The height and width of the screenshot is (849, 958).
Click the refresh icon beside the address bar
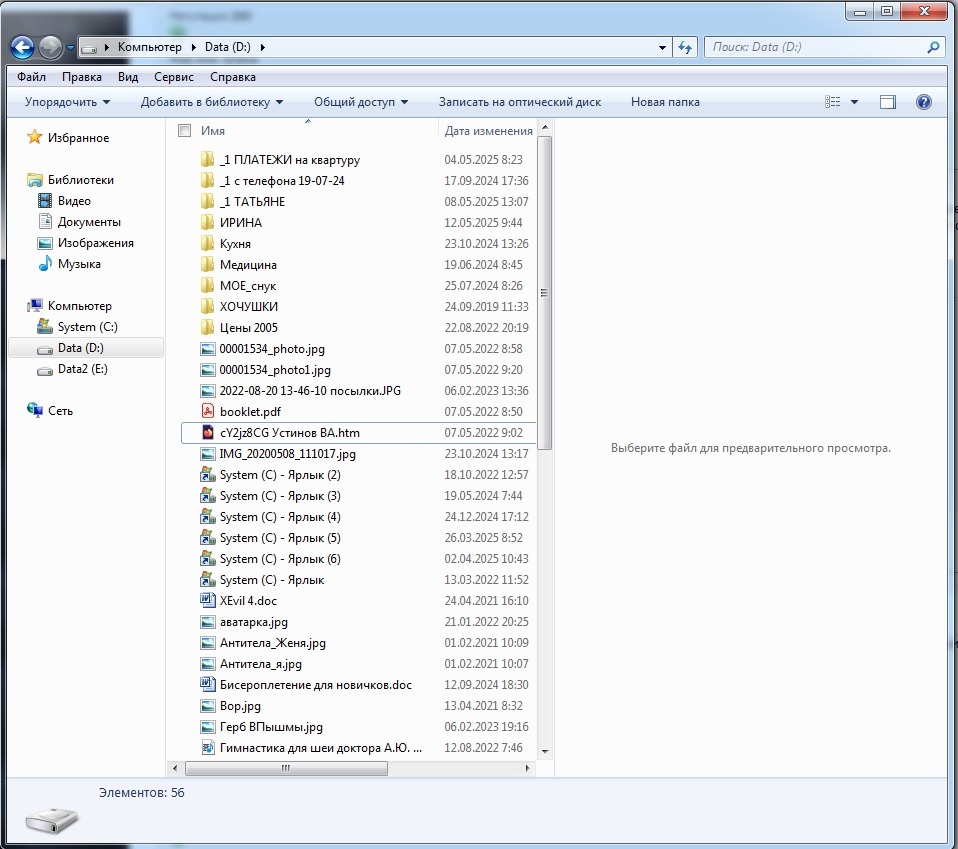point(685,47)
